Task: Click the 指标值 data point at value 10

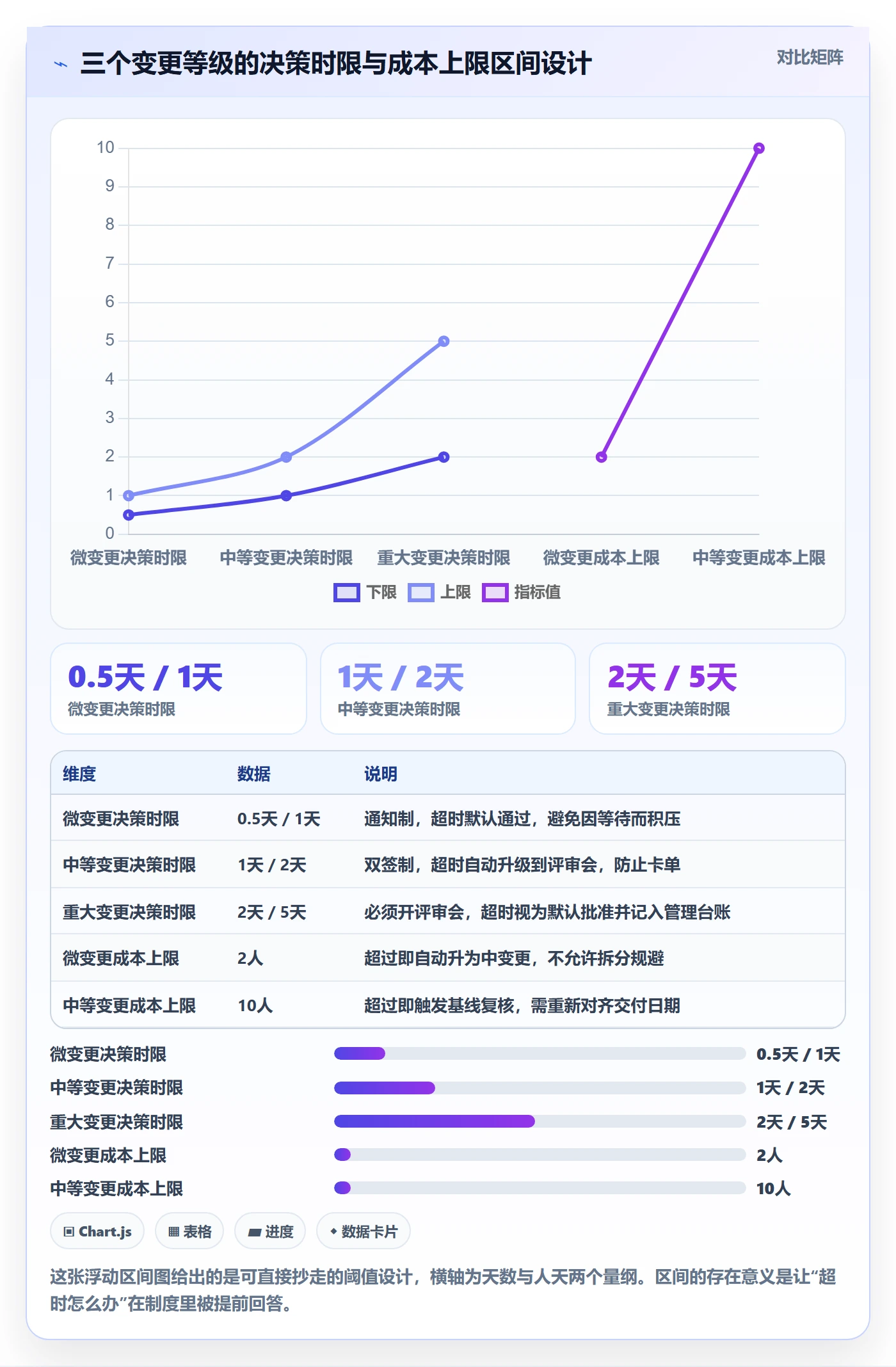Action: pos(759,148)
